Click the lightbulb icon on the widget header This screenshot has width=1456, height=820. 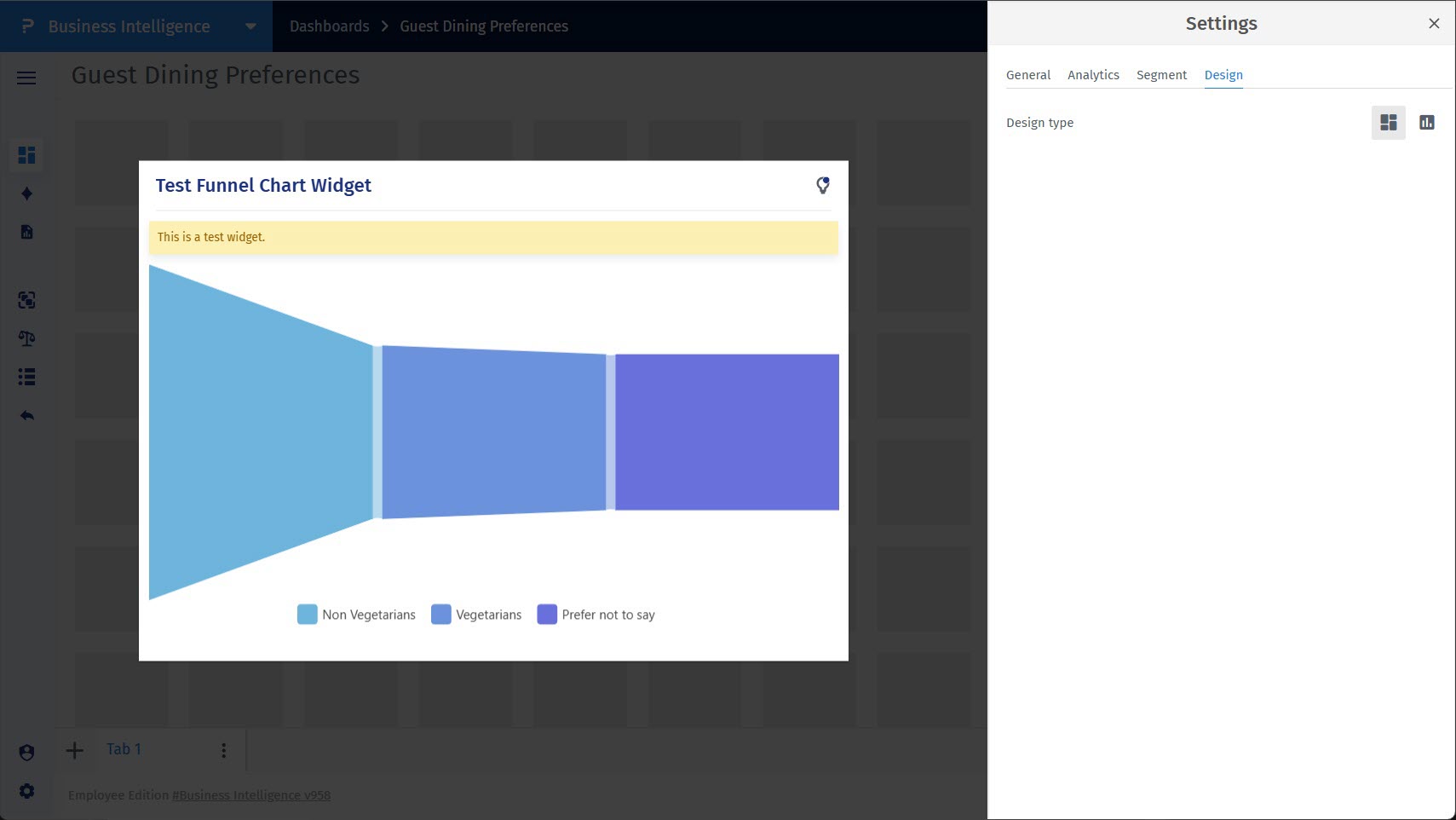(822, 184)
